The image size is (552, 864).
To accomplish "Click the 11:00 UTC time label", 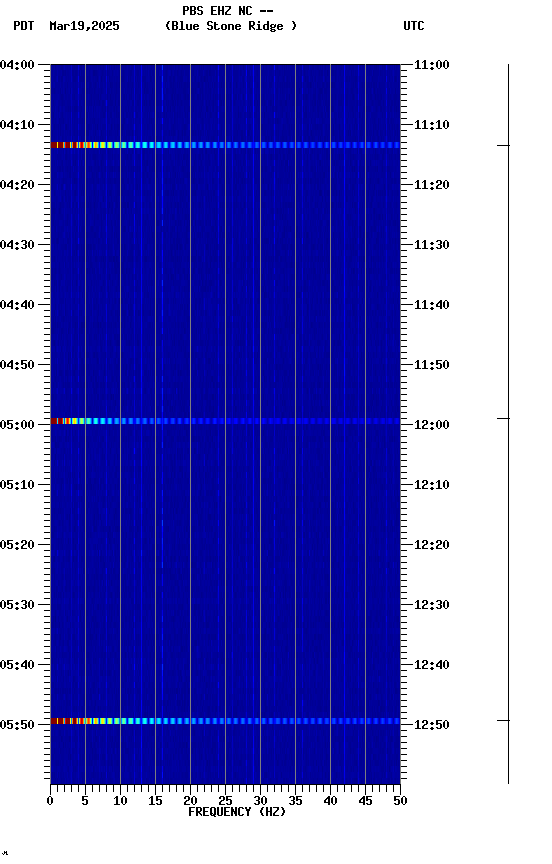I will (432, 65).
